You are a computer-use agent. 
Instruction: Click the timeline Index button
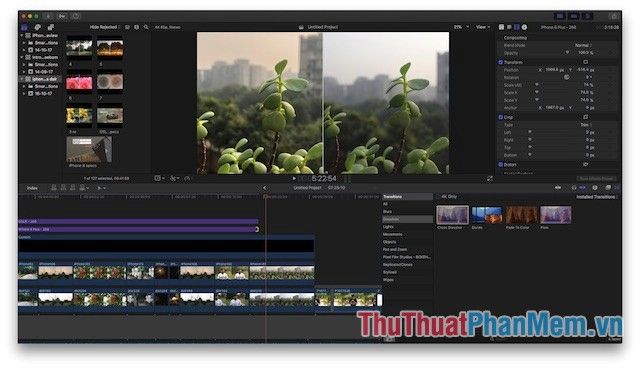coord(32,188)
